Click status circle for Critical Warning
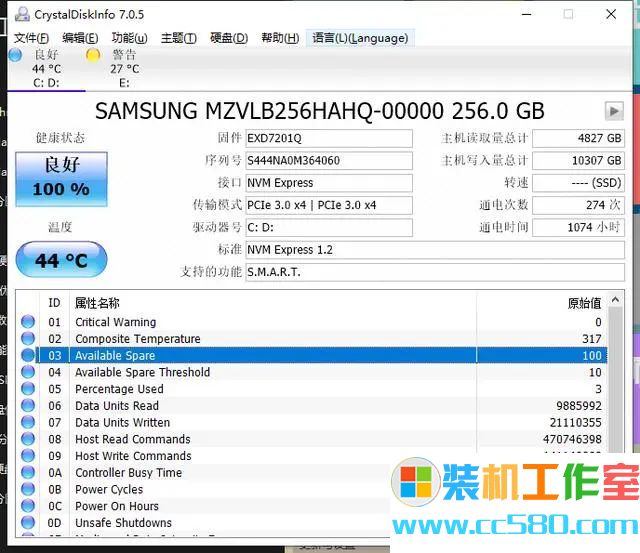Screen dimensions: 640x553 (x=28, y=322)
